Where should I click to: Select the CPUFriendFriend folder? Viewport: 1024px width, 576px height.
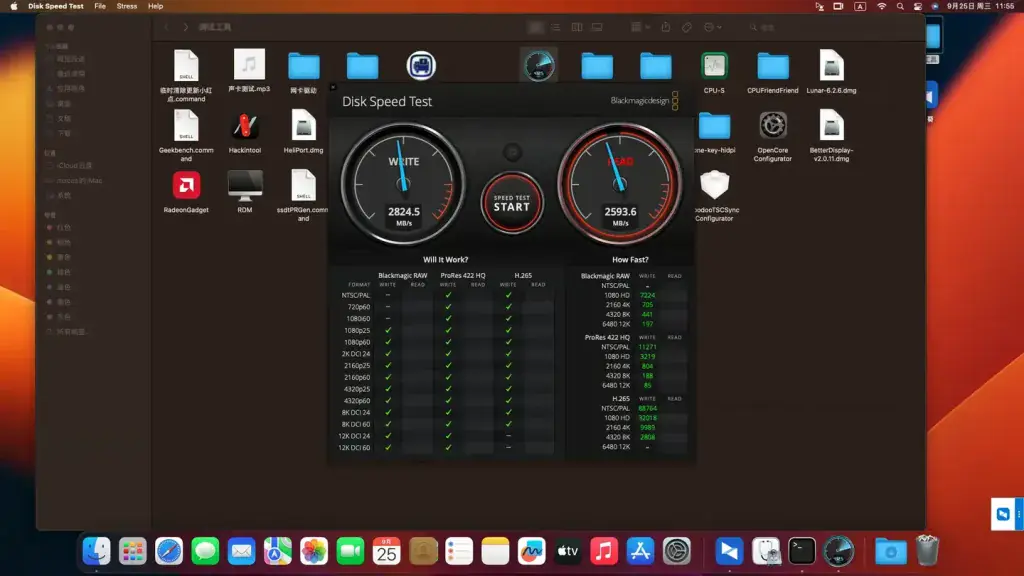773,72
